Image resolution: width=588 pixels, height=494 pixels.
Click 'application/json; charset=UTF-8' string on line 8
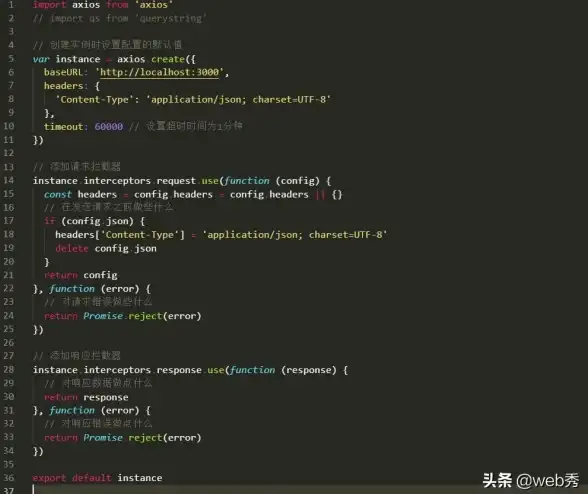point(238,99)
